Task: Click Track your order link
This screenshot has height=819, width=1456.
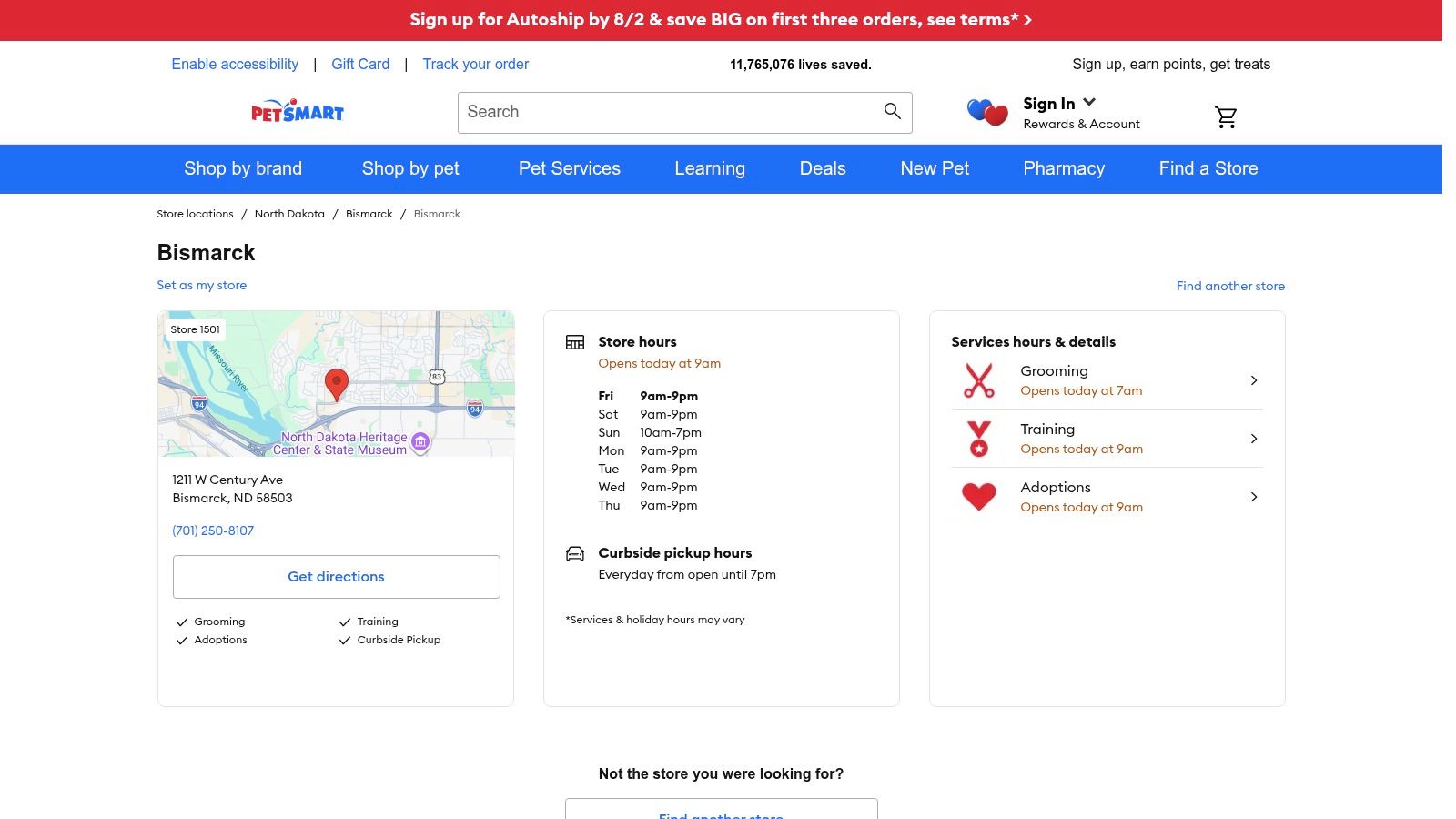Action: [476, 64]
